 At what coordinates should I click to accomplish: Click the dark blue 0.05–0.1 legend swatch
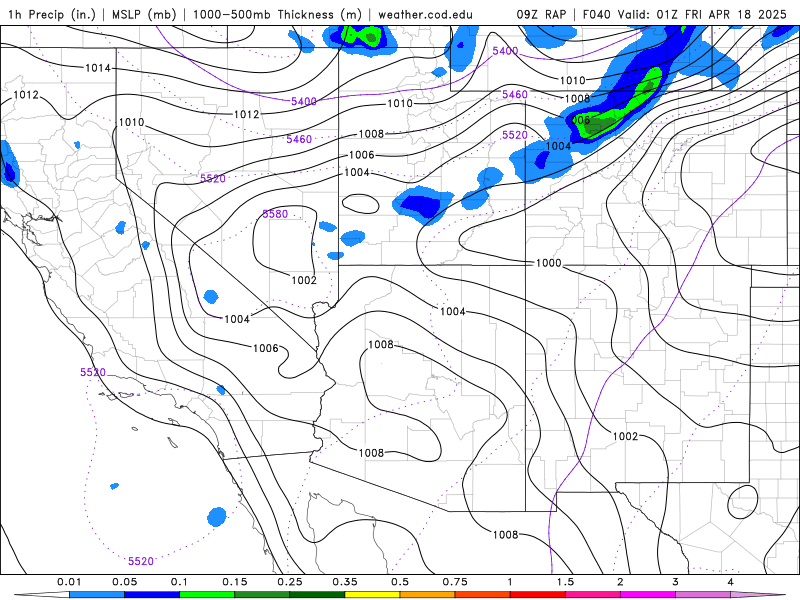click(152, 595)
